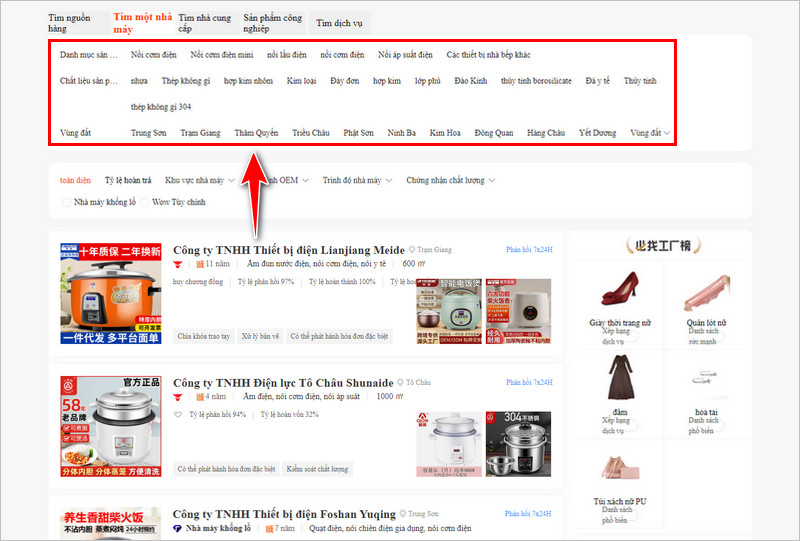Click blue diamond icon beside 'Nhà máy khổng lồ'

click(x=178, y=528)
